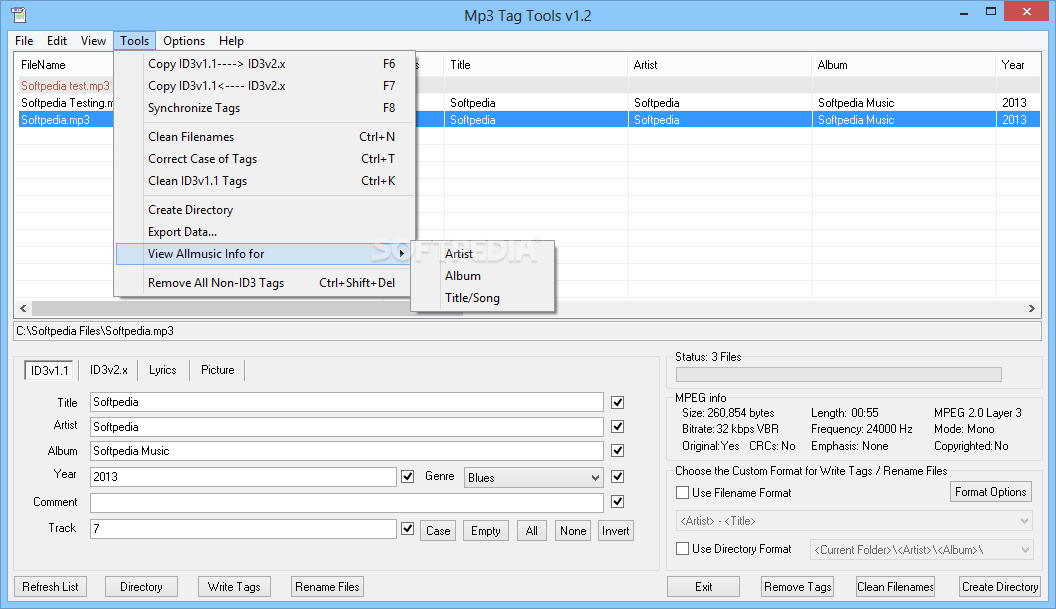Viewport: 1056px width, 609px height.
Task: Click the Invert button
Action: (616, 531)
